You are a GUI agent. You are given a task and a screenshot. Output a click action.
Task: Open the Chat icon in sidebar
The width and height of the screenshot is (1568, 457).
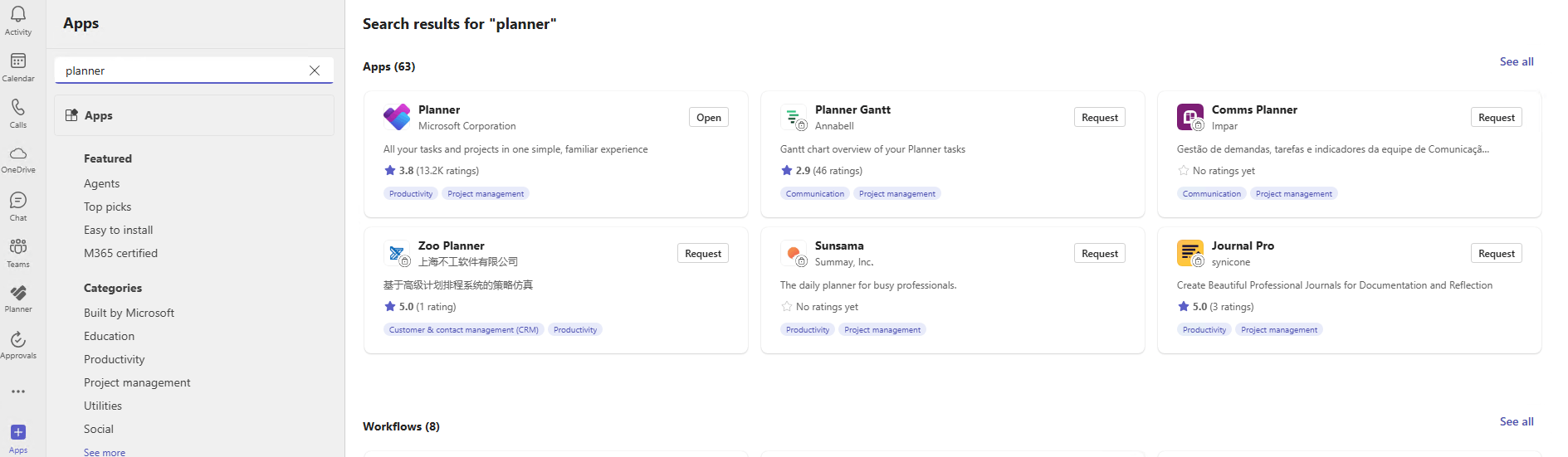[x=18, y=200]
